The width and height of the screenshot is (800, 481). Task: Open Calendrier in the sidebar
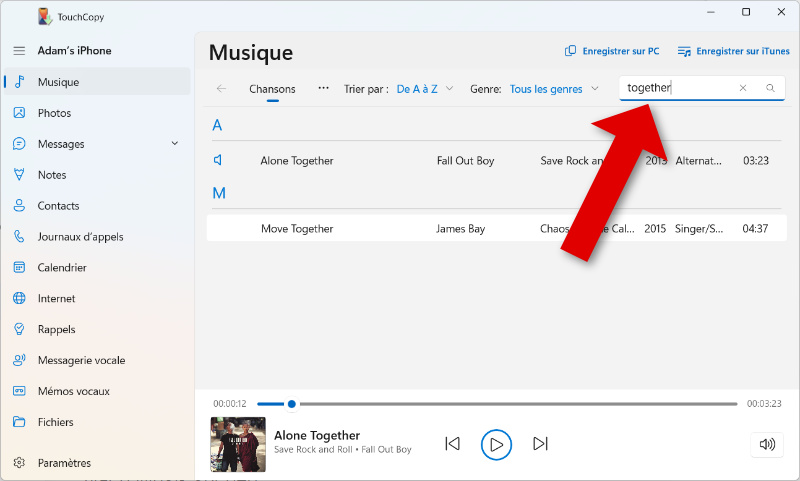[62, 268]
